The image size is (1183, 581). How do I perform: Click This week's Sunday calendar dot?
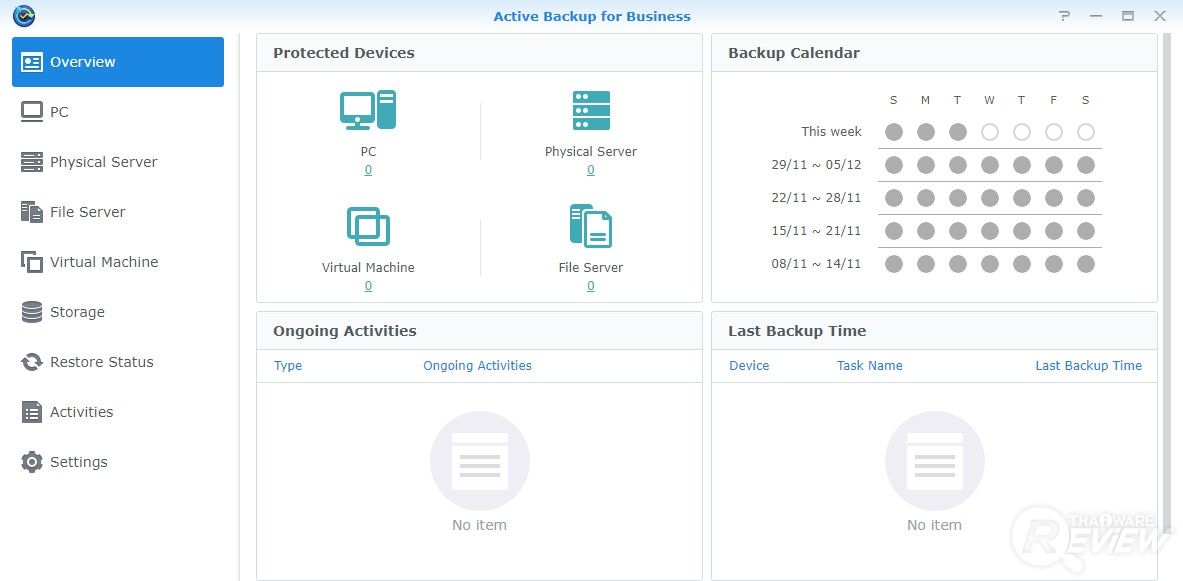893,132
